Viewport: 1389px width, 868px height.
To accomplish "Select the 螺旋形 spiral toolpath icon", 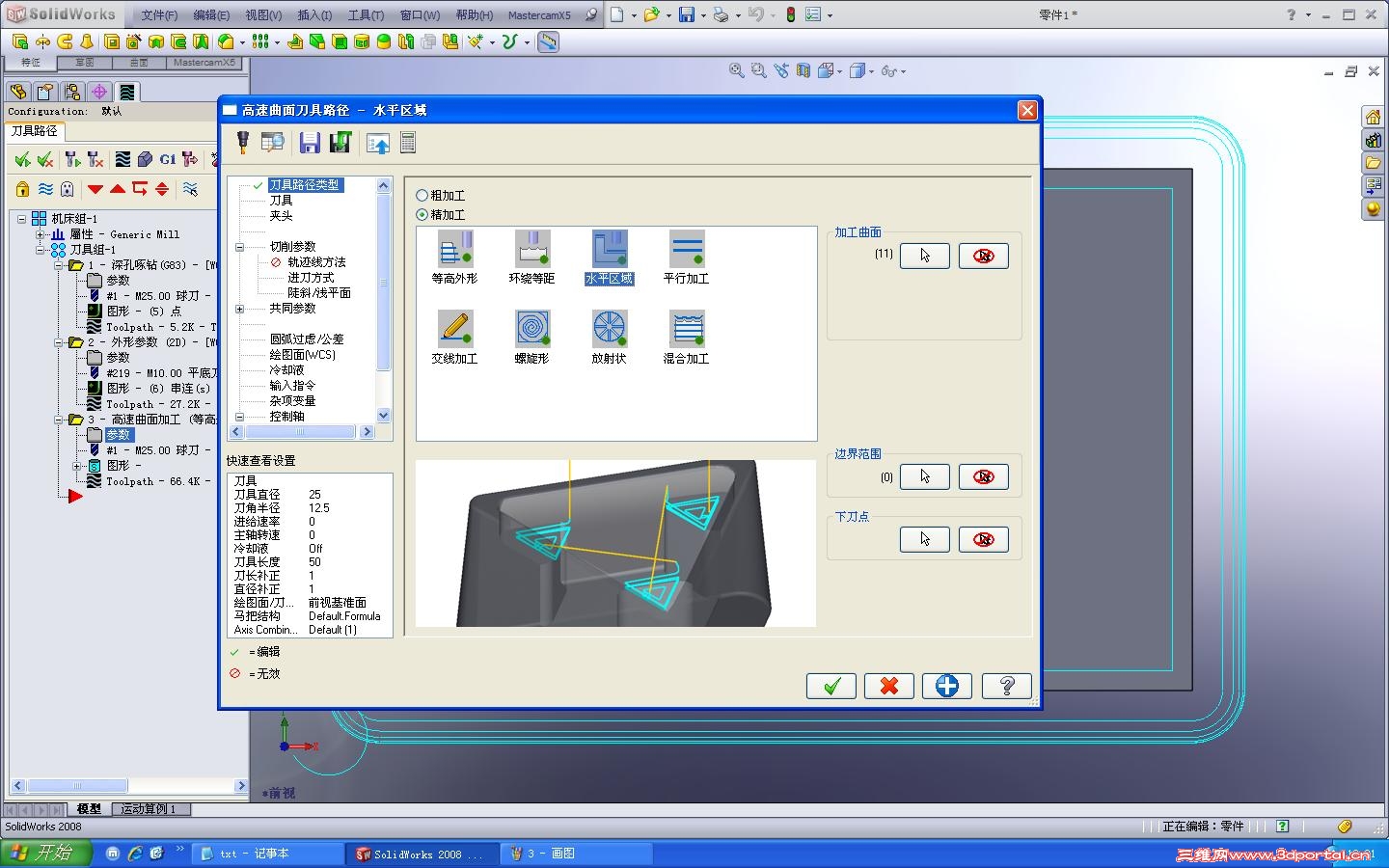I will point(532,328).
